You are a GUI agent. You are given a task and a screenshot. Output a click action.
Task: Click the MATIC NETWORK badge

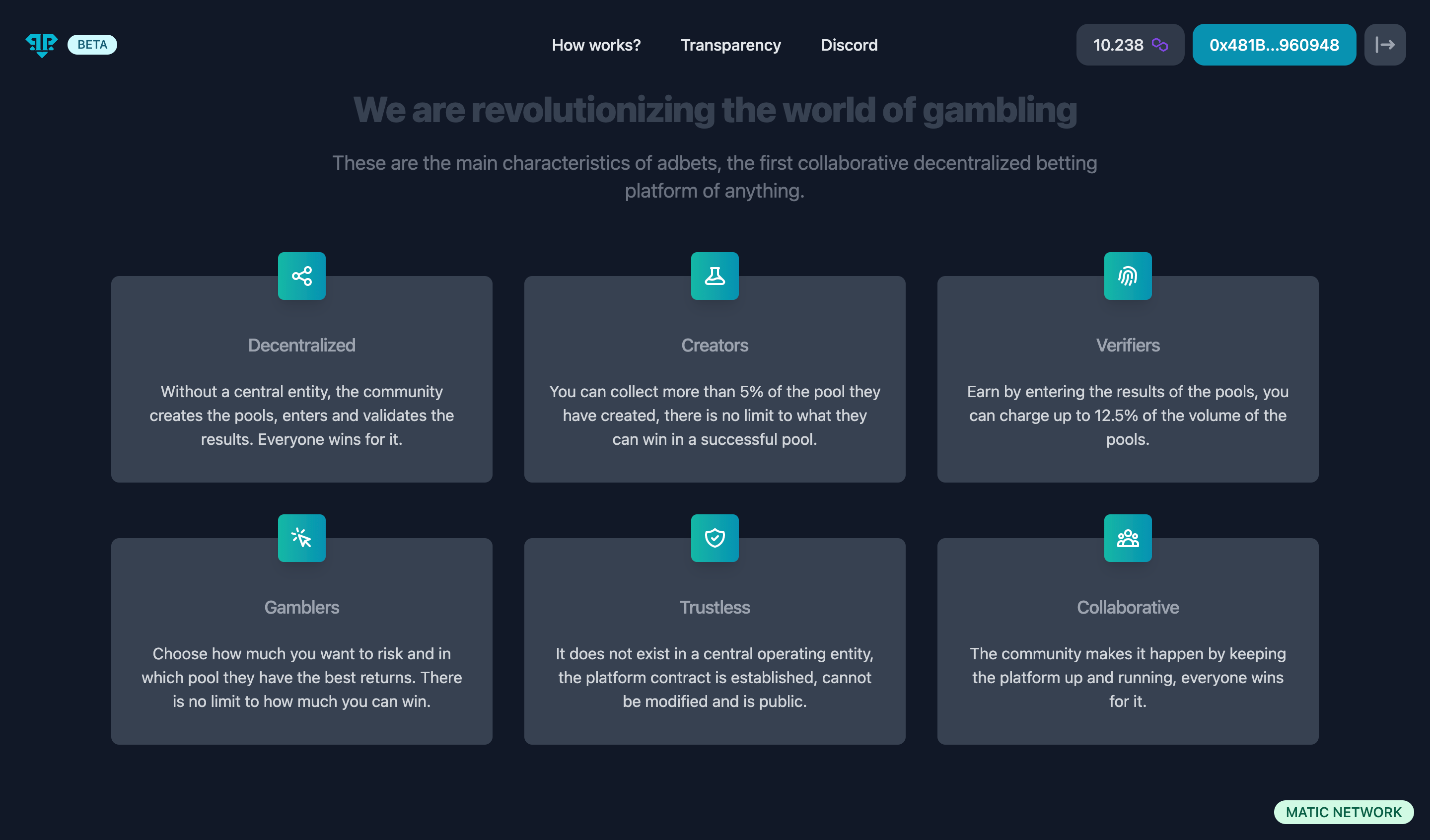coord(1344,812)
